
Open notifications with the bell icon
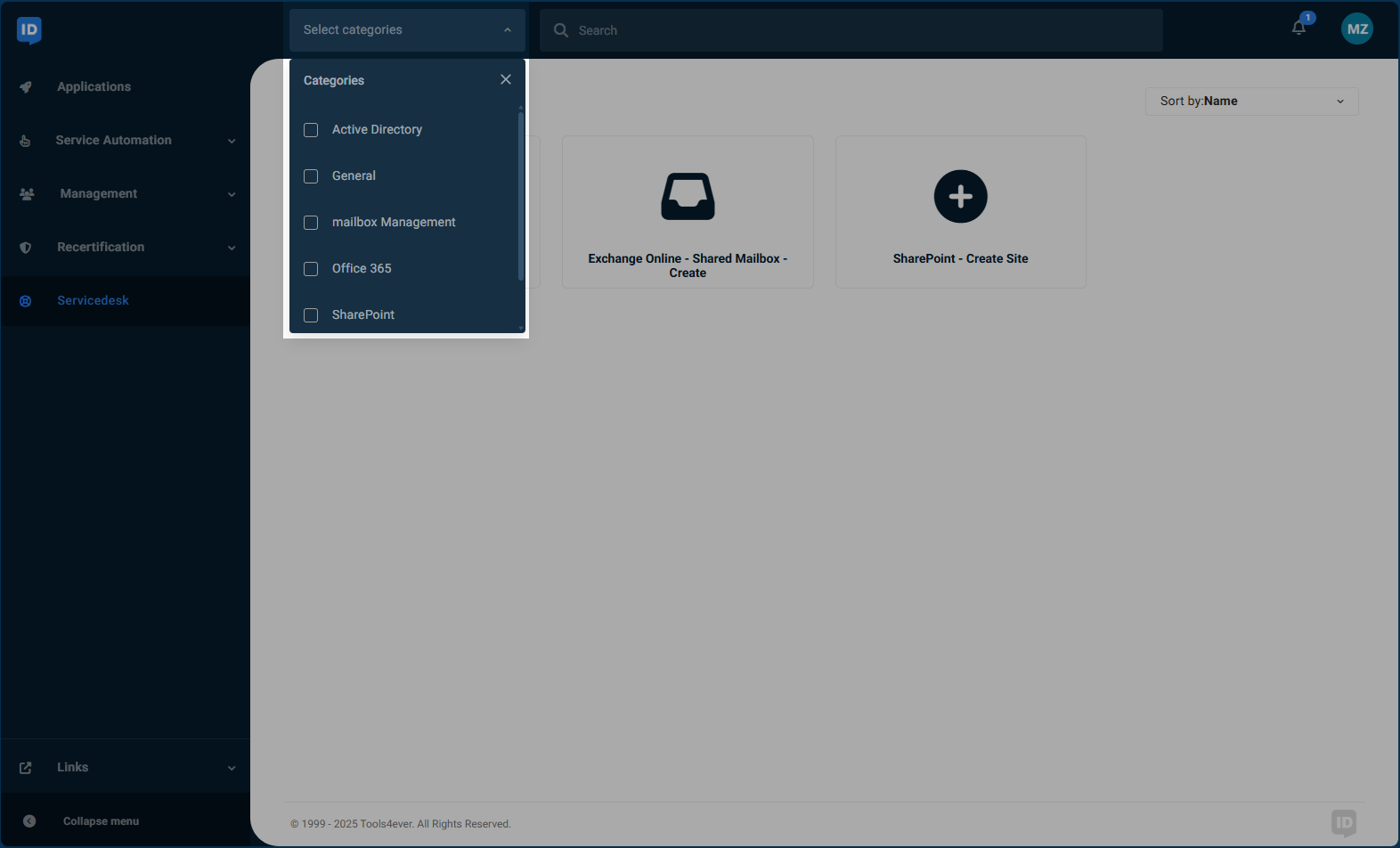coord(1298,29)
